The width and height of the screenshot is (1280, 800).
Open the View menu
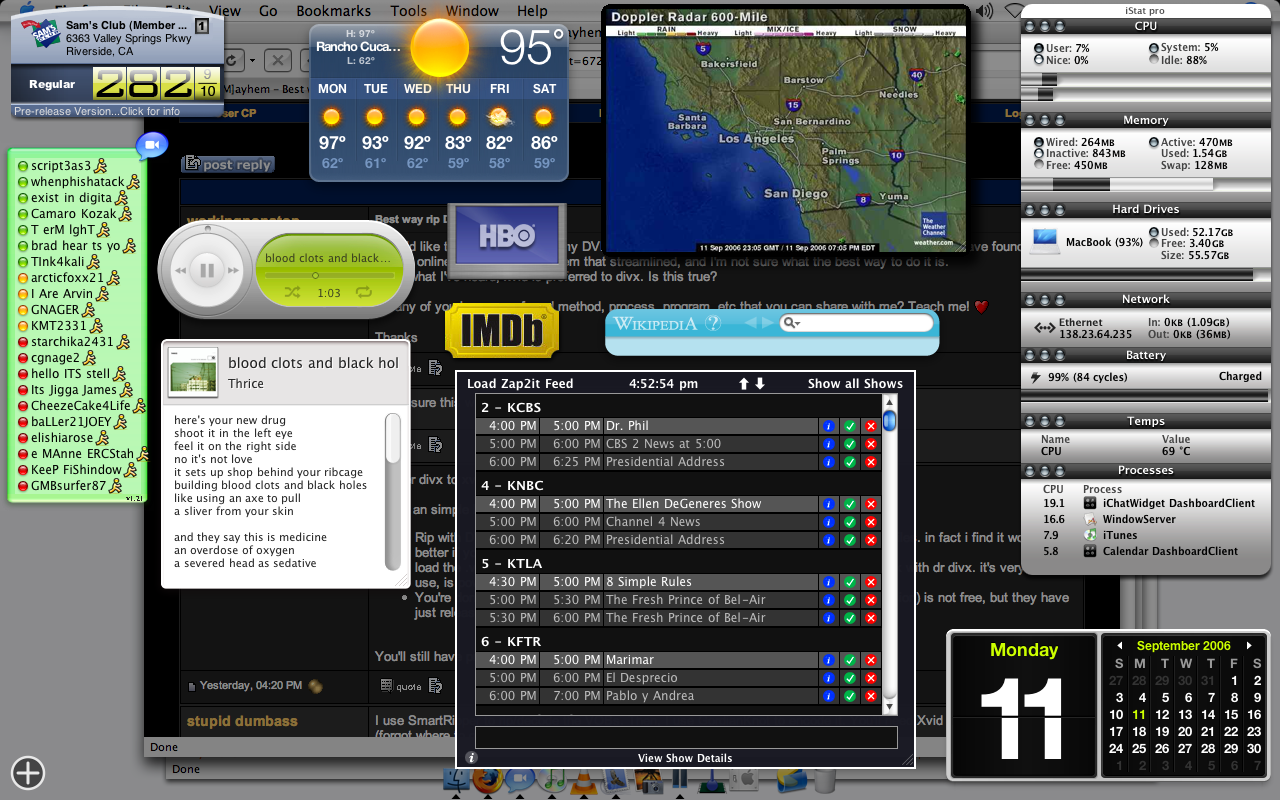[225, 10]
